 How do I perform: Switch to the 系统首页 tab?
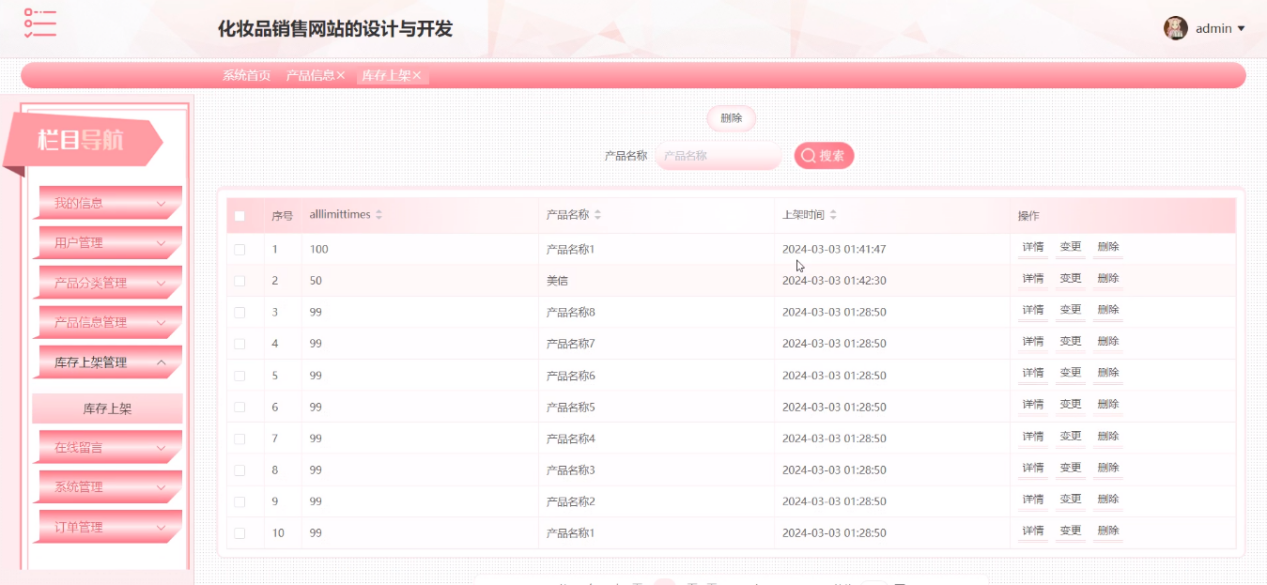click(246, 76)
